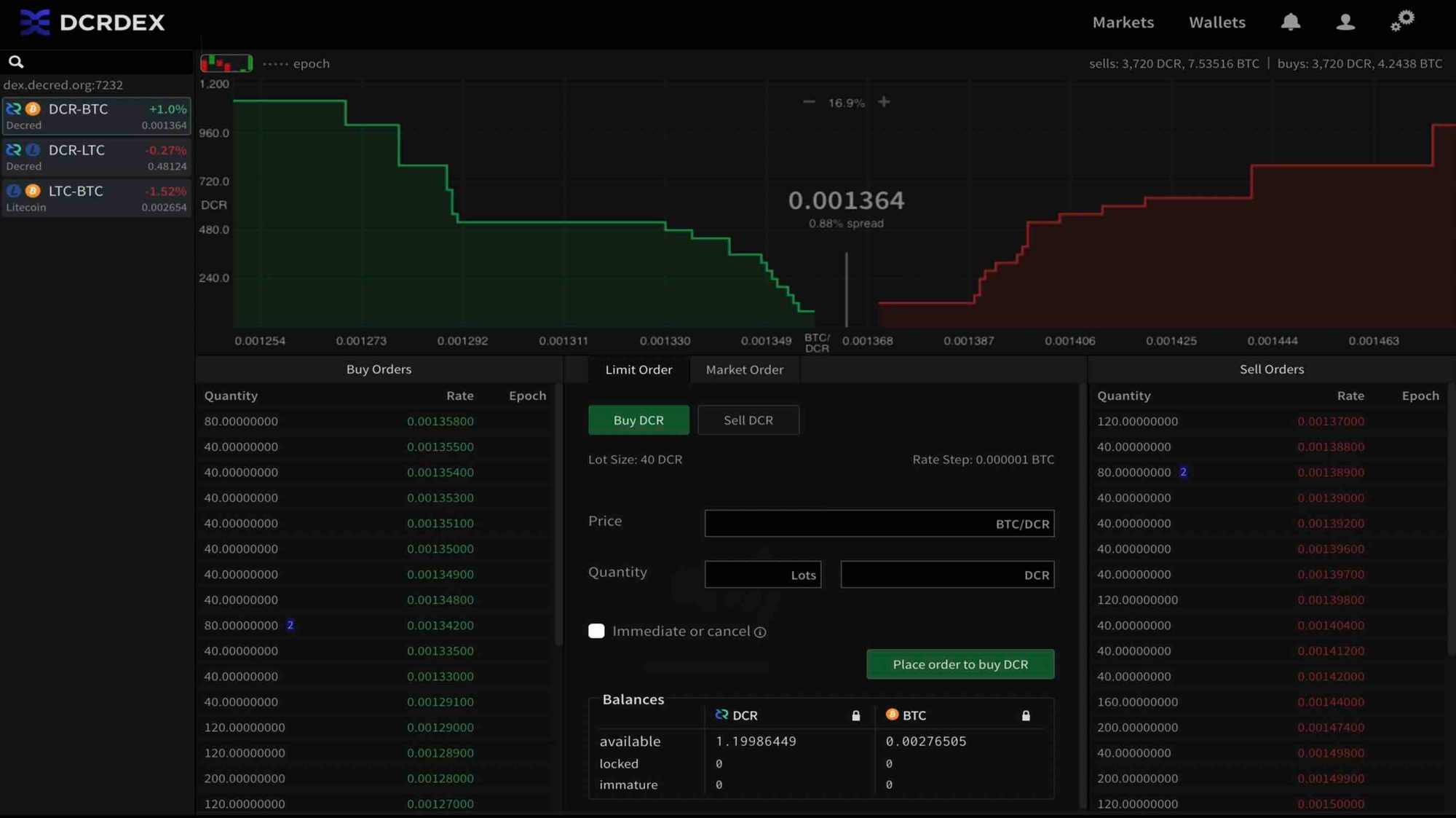The height and width of the screenshot is (818, 1456).
Task: Open the notifications bell
Action: [x=1290, y=22]
